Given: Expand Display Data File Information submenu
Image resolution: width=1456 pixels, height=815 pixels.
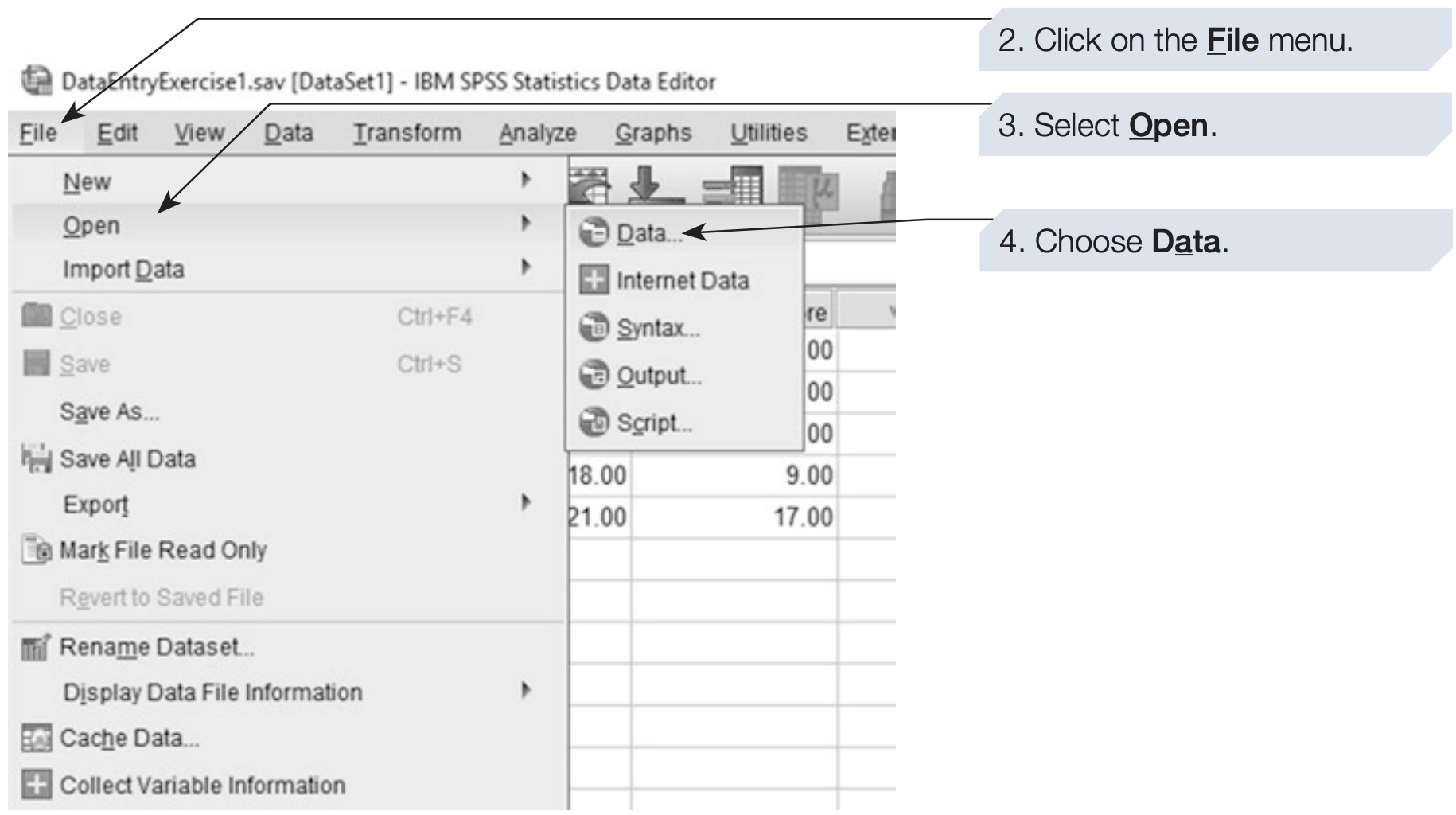Looking at the screenshot, I should click(525, 690).
